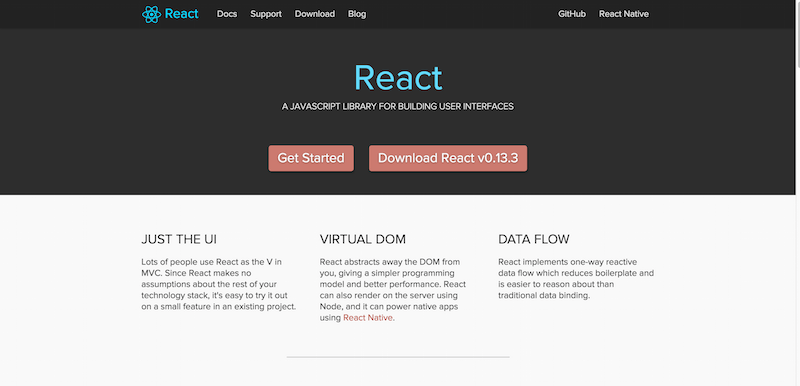Click the React wordmark in navbar
800x386 pixels.
tap(182, 14)
